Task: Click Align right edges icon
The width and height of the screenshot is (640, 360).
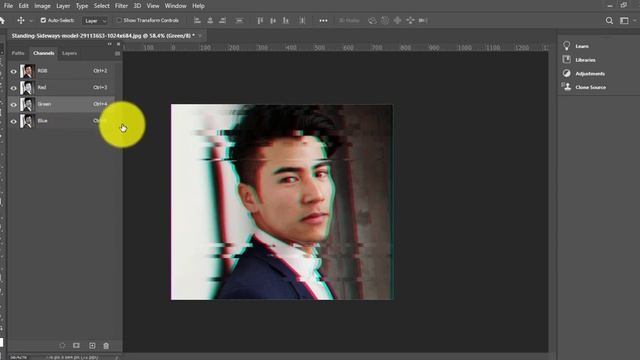Action: [223, 20]
